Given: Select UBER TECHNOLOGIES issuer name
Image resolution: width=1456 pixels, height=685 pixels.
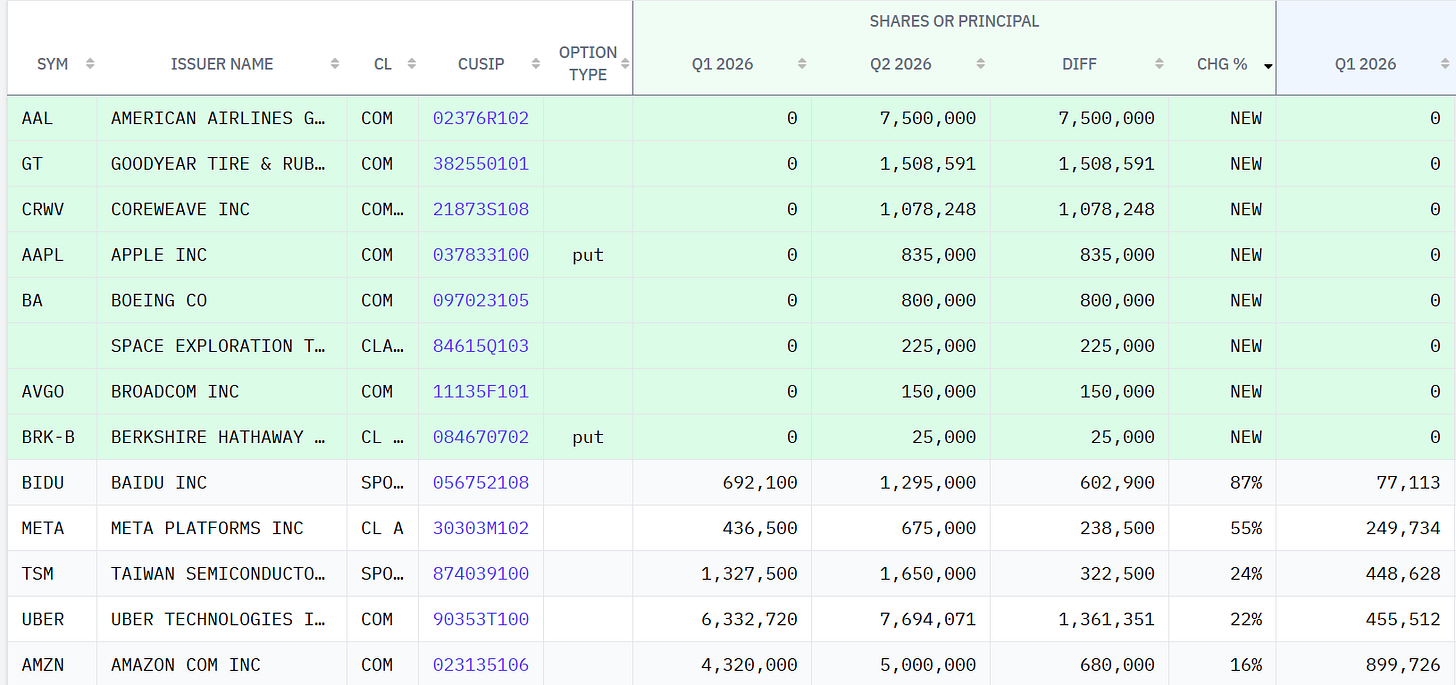Looking at the screenshot, I should click(219, 619).
